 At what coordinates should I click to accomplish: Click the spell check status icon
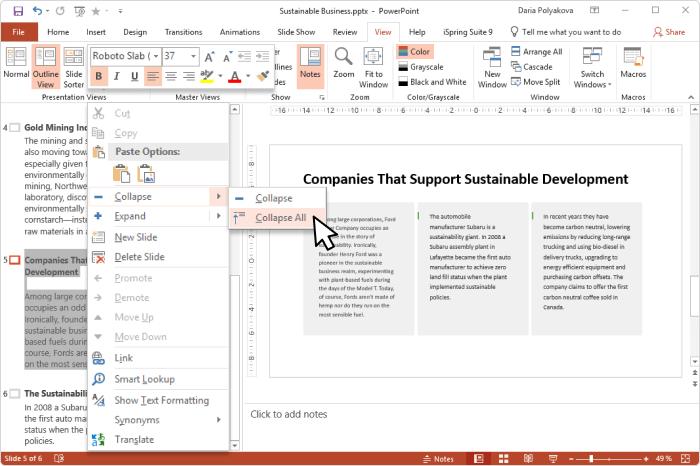(58, 458)
